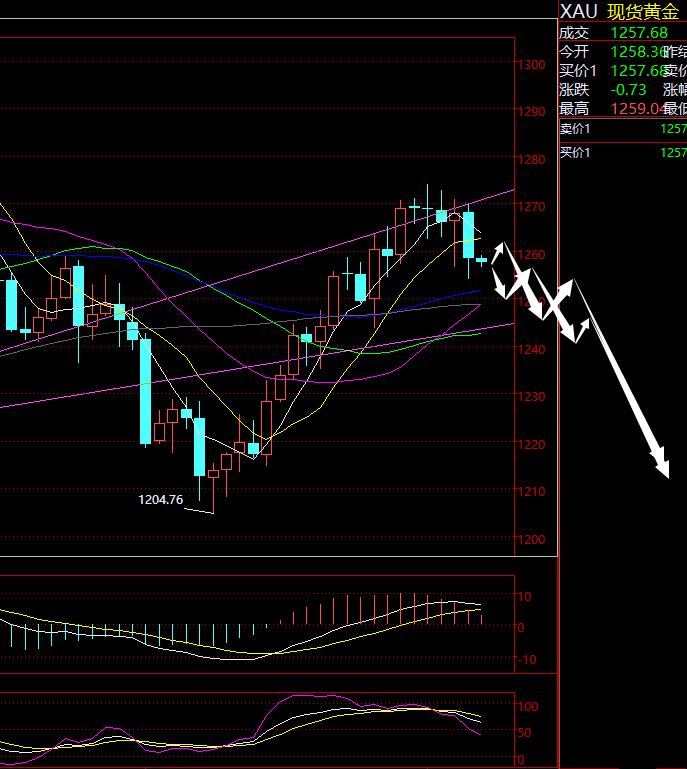This screenshot has height=769, width=687.
Task: Select the 卖价1 row in order book
Action: 623,129
